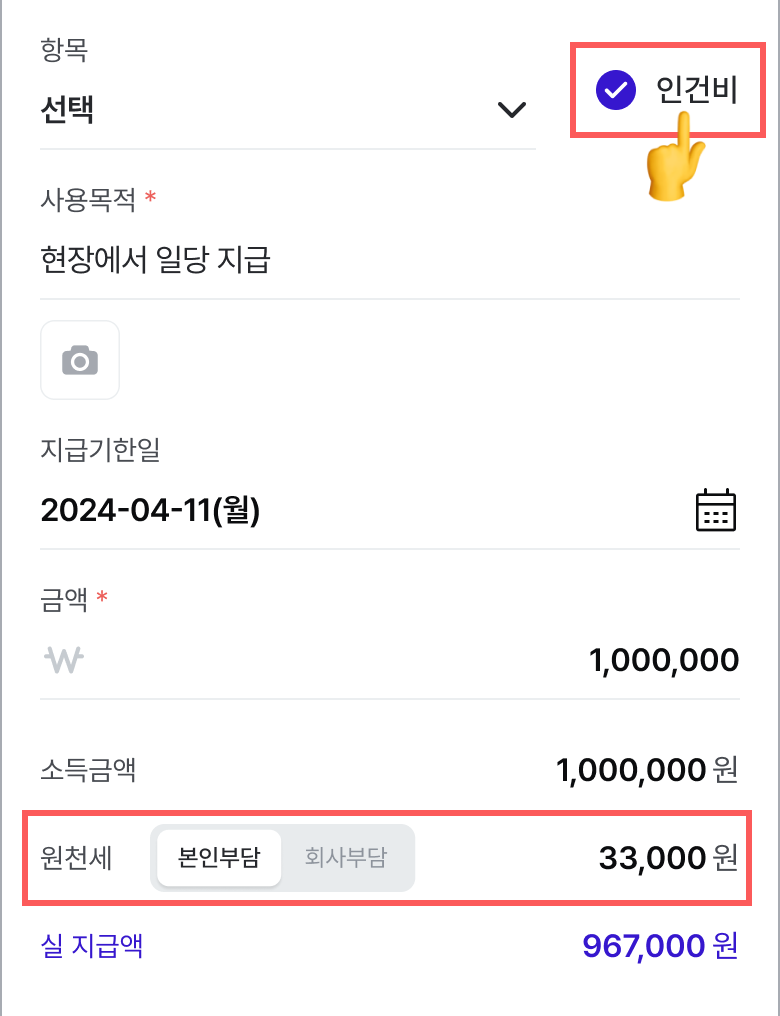The image size is (780, 1016).
Task: Click the purple checkmark circle icon
Action: pos(615,90)
